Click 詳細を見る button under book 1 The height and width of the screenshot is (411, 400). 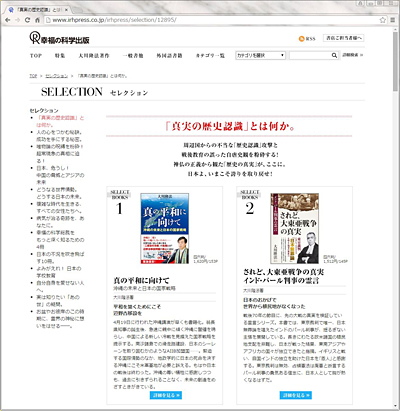click(x=166, y=395)
